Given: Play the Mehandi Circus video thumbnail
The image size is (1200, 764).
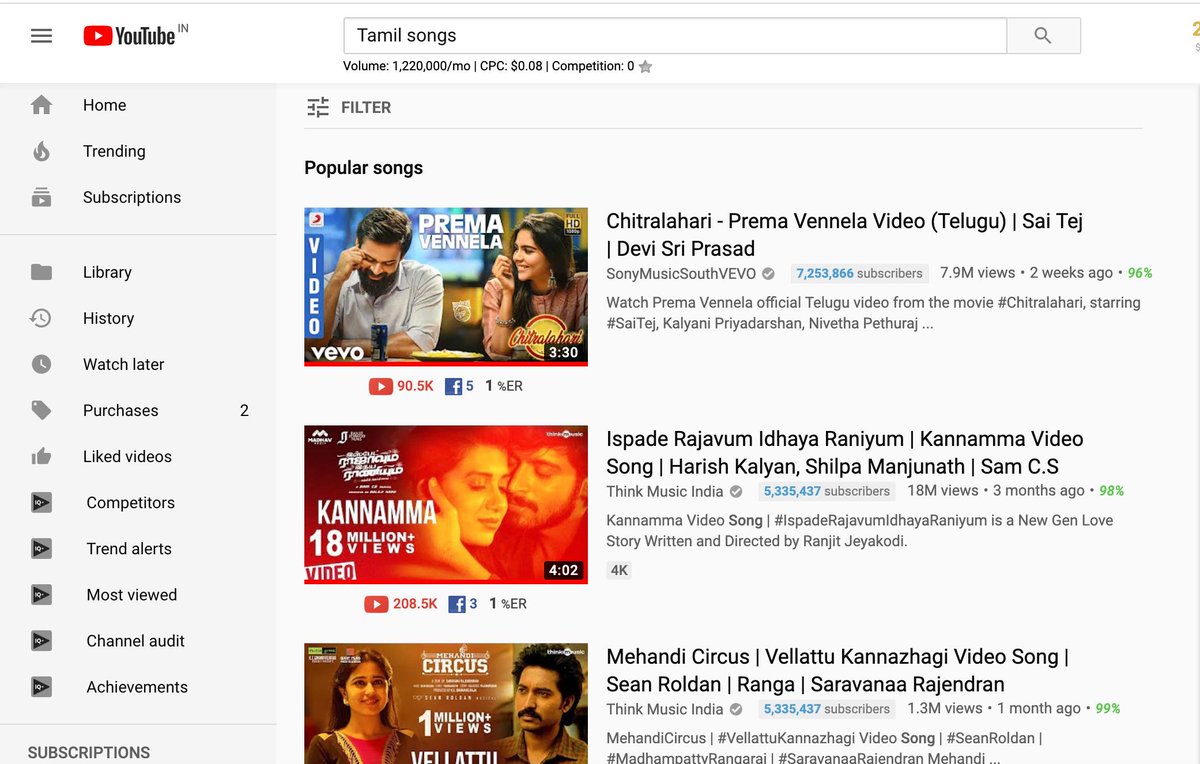Looking at the screenshot, I should point(446,703).
